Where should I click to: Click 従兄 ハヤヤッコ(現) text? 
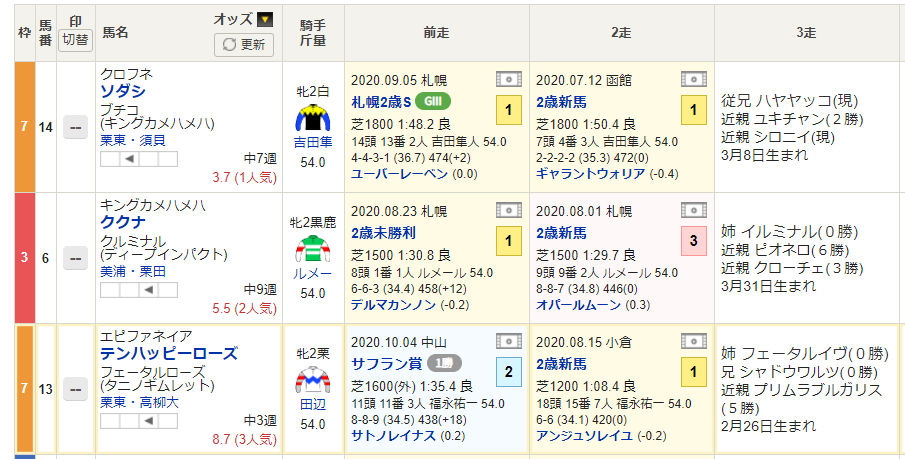coord(790,101)
